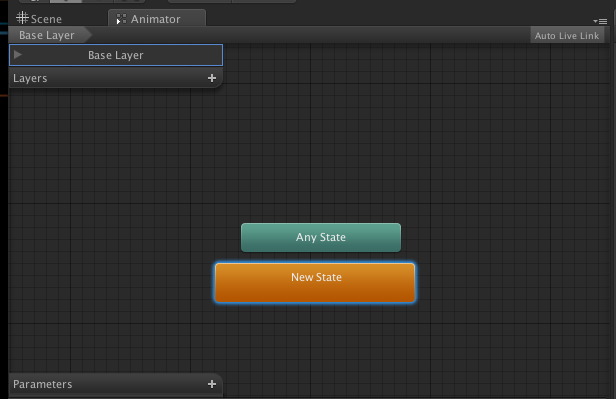Select the Animator tab
Image resolution: width=616 pixels, height=399 pixels.
click(157, 18)
